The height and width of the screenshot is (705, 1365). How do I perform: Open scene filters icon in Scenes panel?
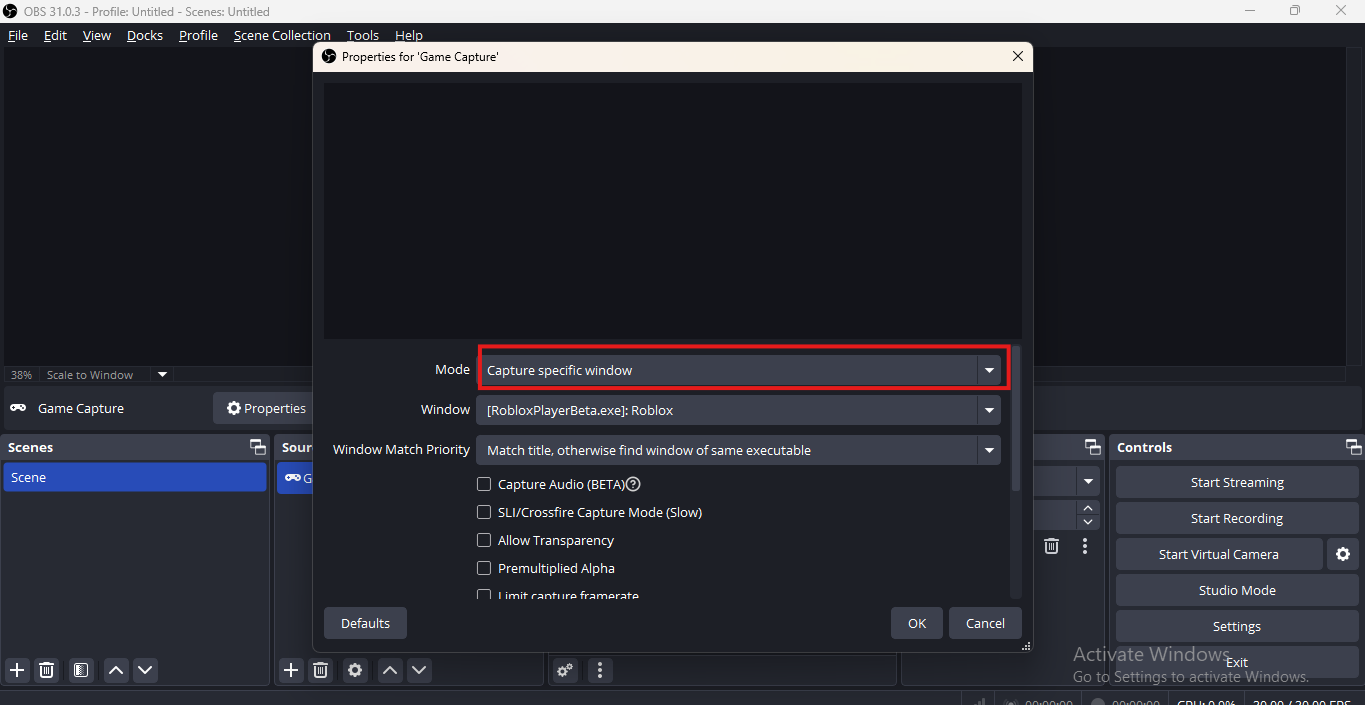click(x=82, y=670)
